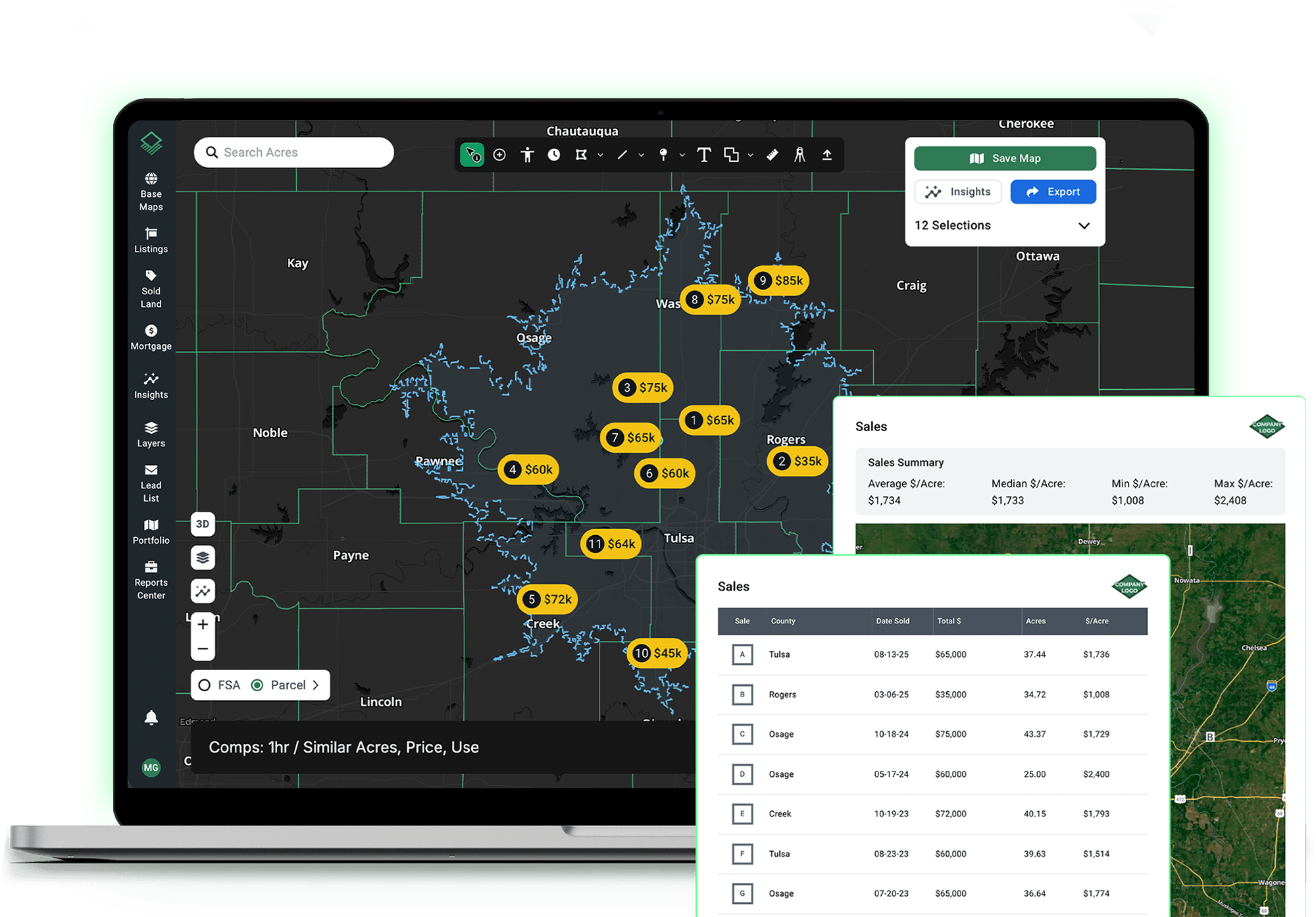Select the pin marker tool

pyautogui.click(x=663, y=155)
